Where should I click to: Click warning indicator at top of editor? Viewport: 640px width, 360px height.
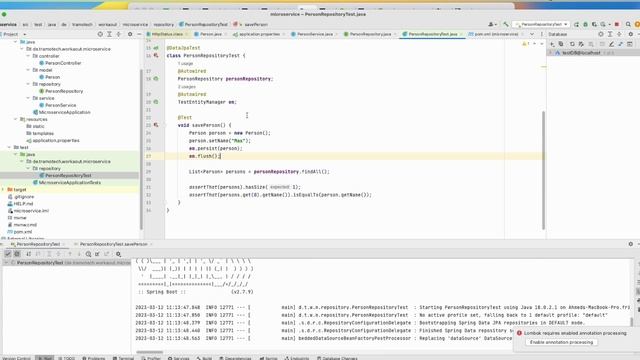(526, 44)
